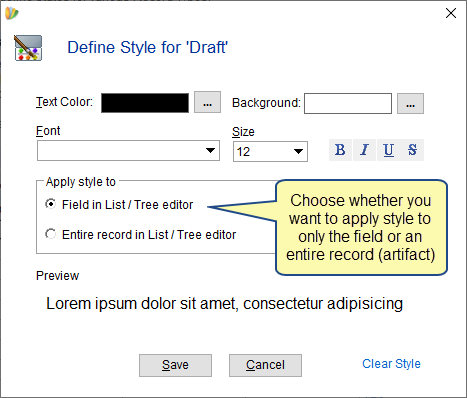Screen dimensions: 467x398
Task: Toggle Underline formatting button
Action: tap(388, 150)
